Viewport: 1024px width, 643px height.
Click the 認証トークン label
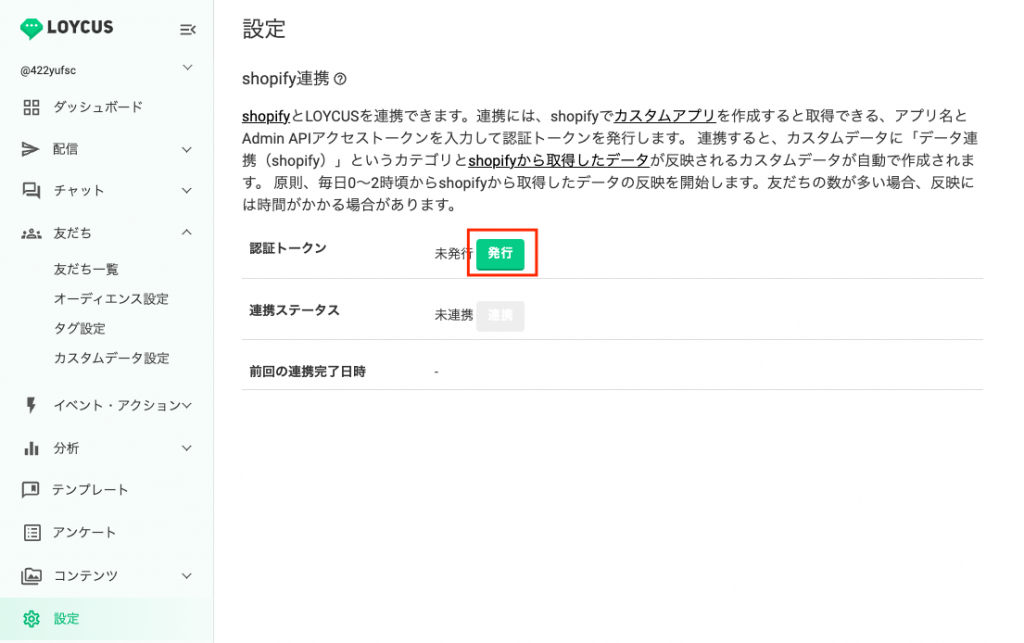point(288,248)
